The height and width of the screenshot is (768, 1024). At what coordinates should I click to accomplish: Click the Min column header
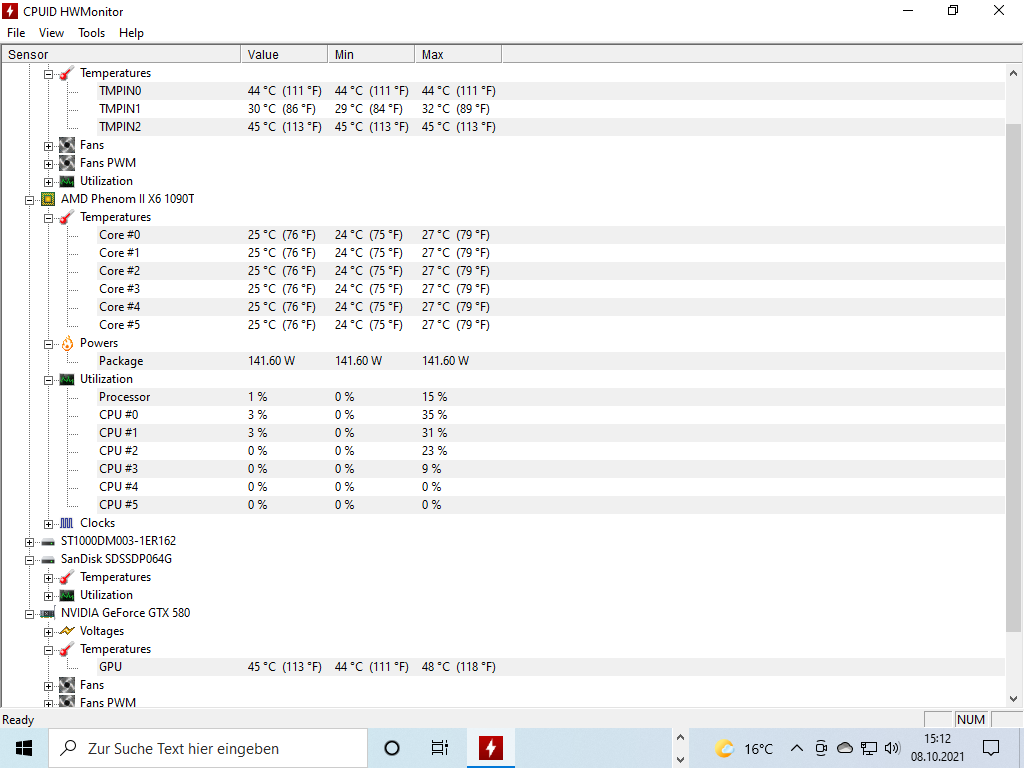[x=371, y=54]
